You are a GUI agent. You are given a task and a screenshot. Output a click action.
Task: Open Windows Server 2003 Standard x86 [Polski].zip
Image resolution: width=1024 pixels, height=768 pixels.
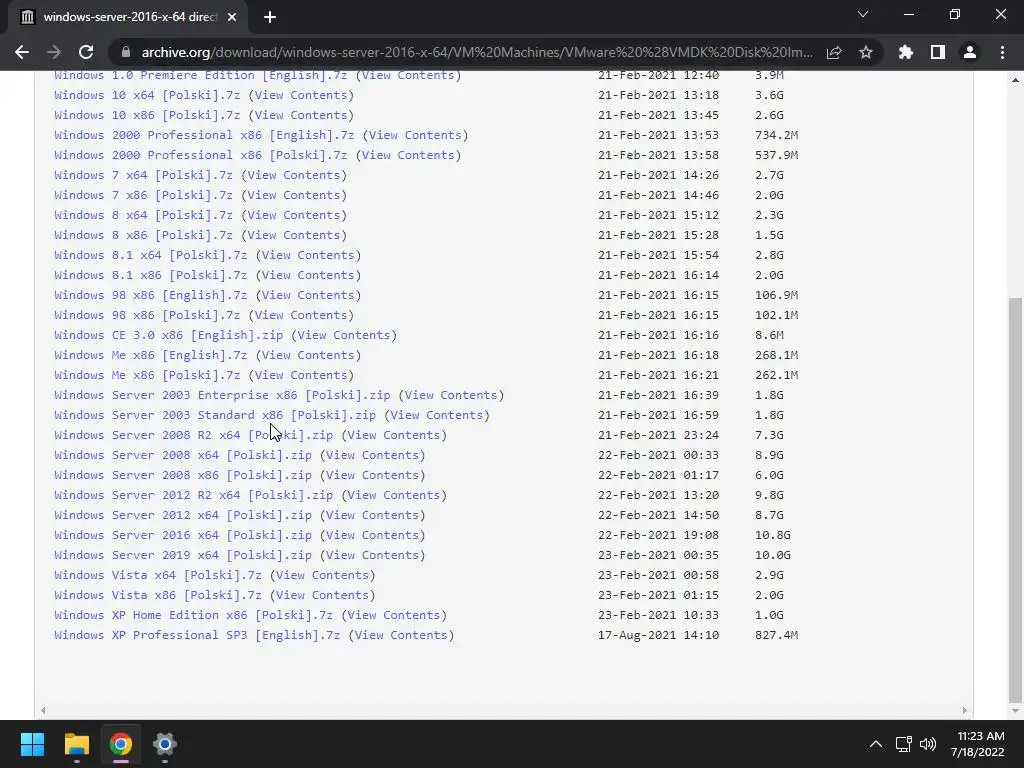215,415
